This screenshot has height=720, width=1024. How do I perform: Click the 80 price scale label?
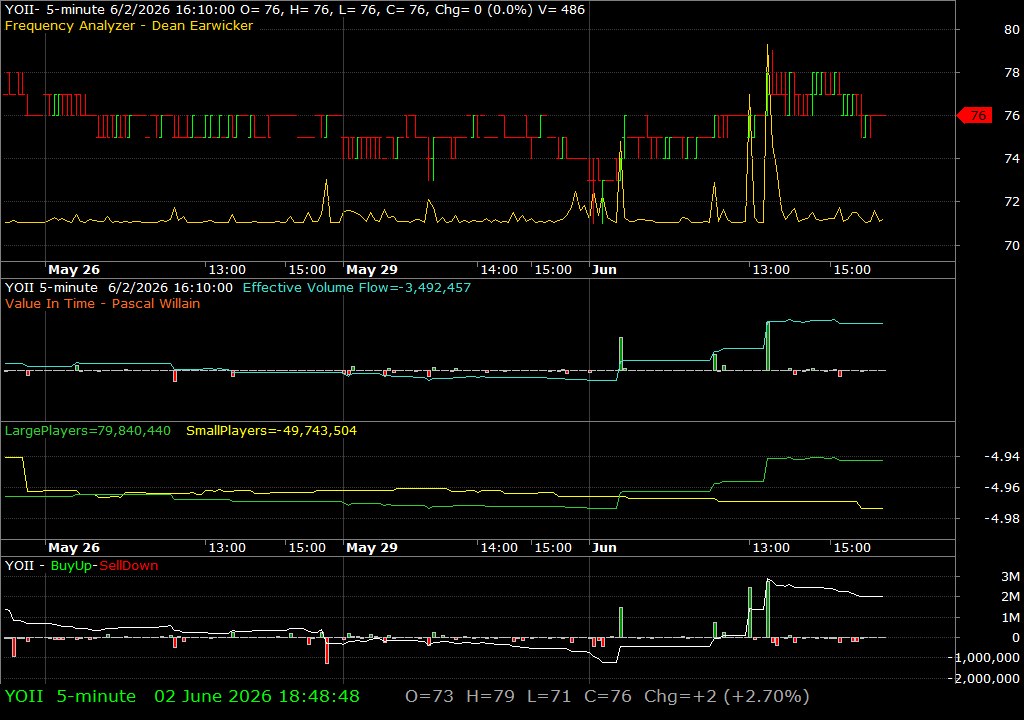coord(1012,29)
